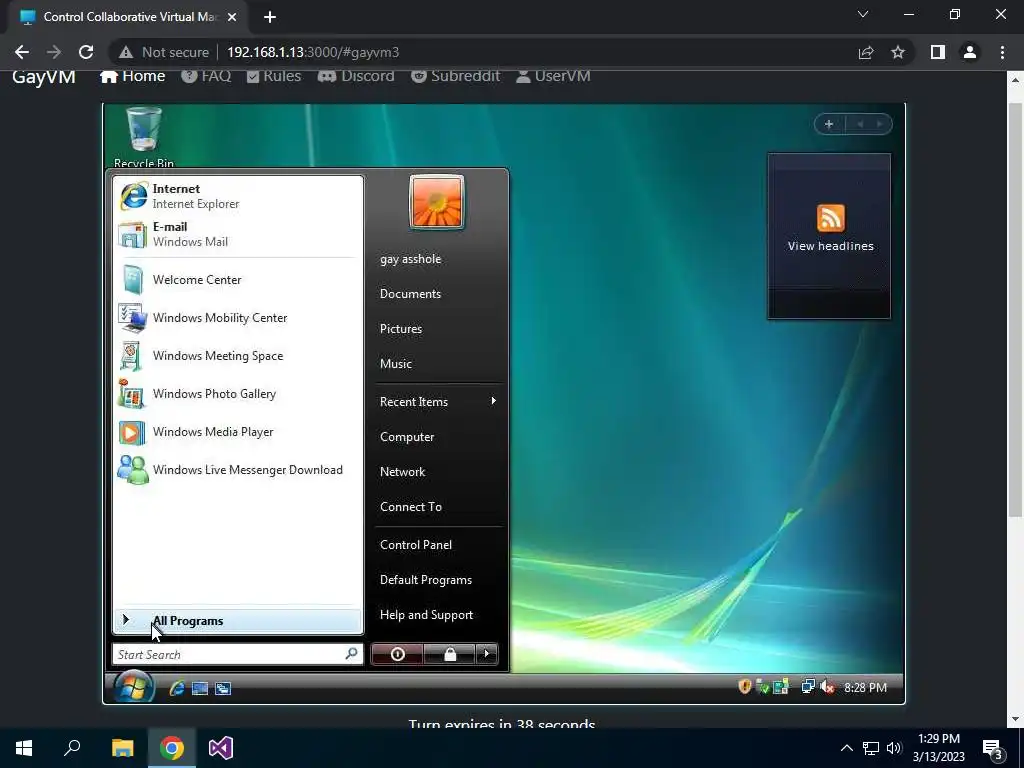
Task: Click Switch between windows quick launch icon
Action: pyautogui.click(x=223, y=688)
